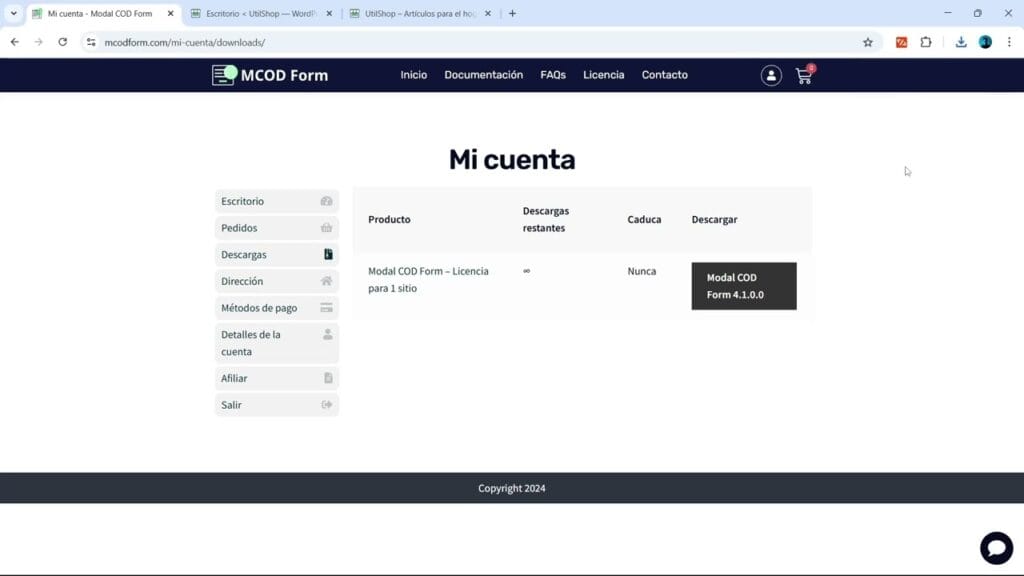Click the MCOD Form logo

pyautogui.click(x=270, y=75)
